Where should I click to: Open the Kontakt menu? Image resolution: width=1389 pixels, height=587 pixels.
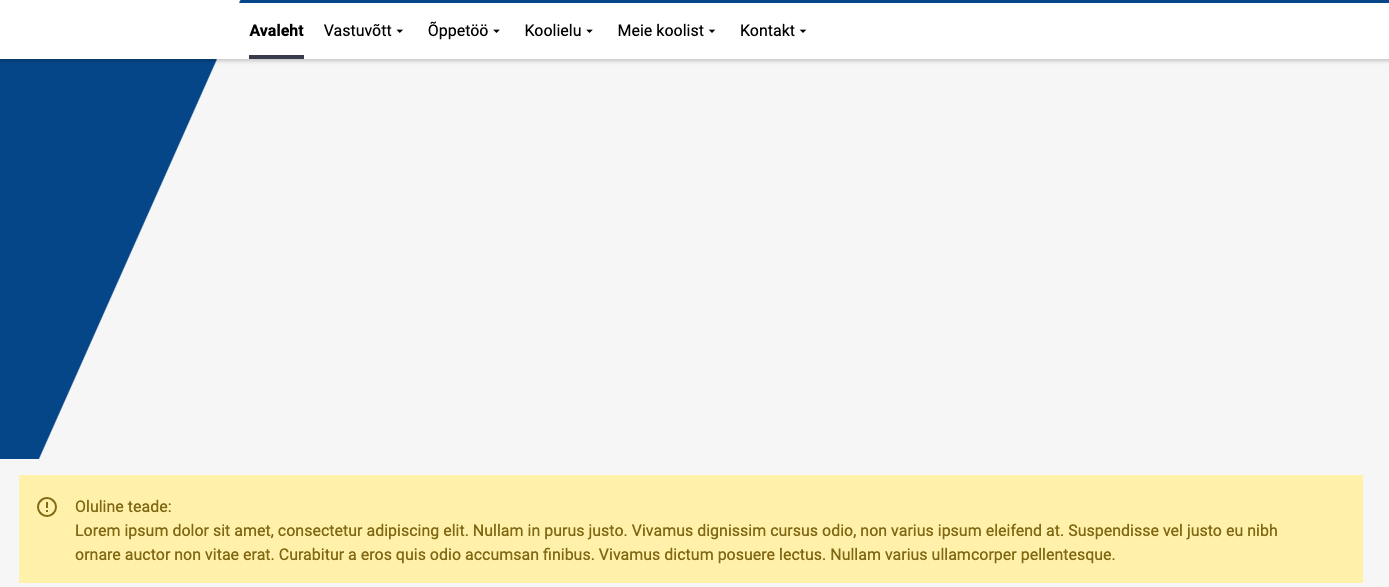pyautogui.click(x=767, y=31)
